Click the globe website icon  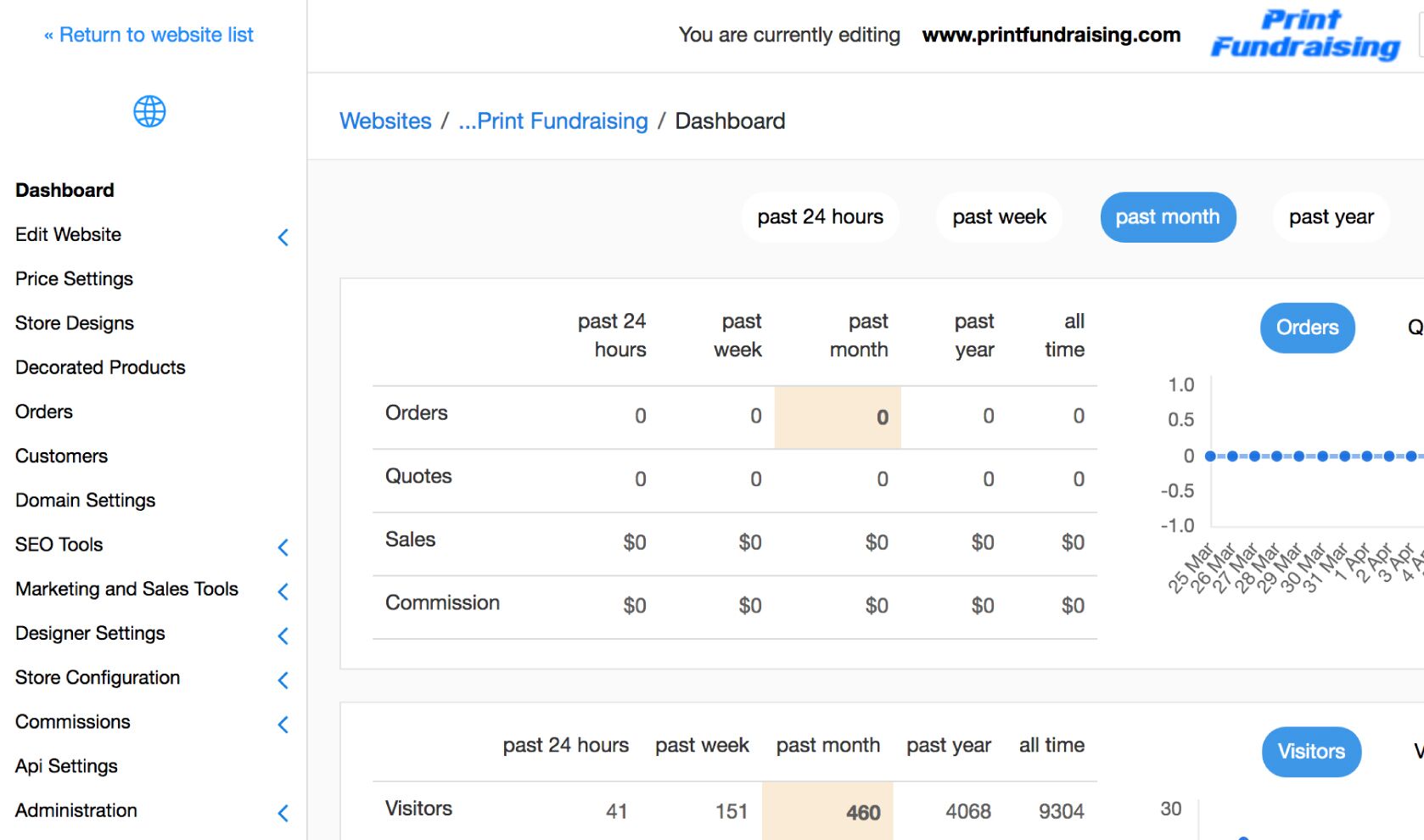[x=149, y=111]
